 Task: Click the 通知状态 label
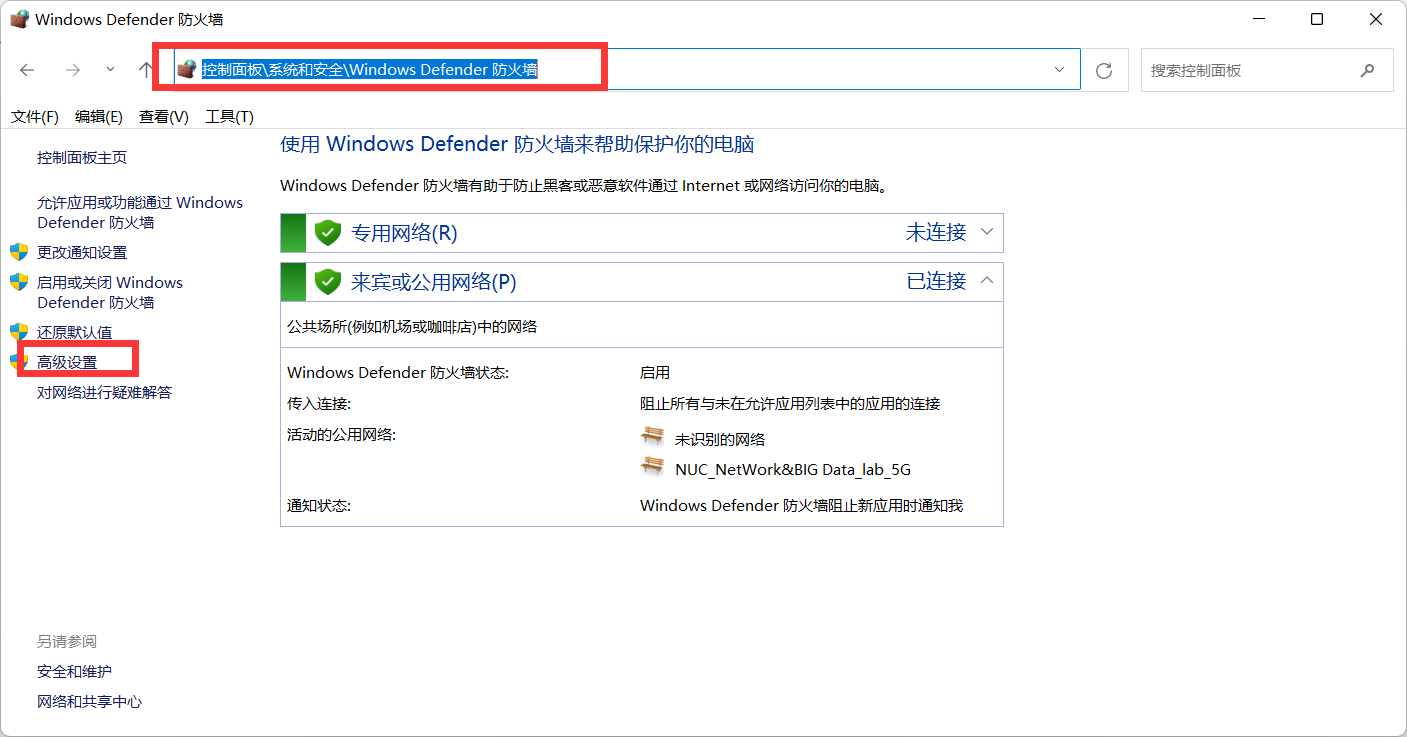click(319, 506)
